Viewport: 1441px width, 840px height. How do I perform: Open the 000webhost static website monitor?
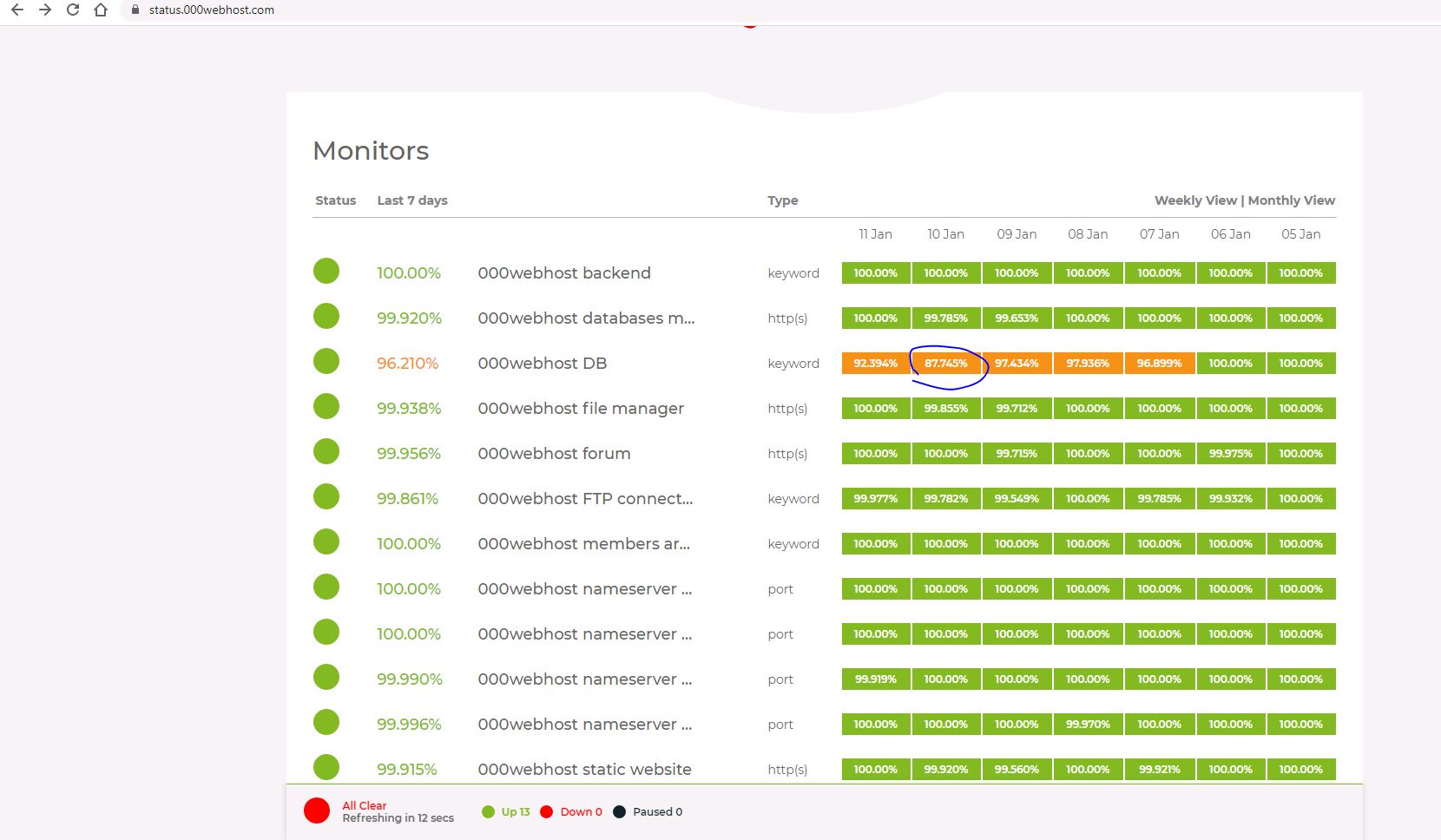584,770
